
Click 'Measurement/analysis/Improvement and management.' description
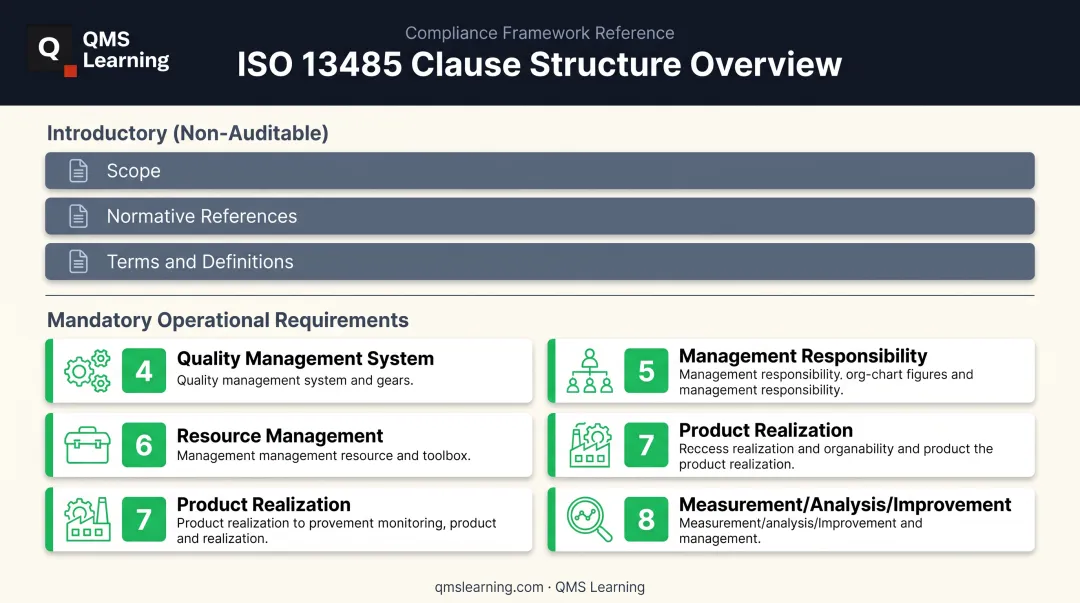[800, 531]
